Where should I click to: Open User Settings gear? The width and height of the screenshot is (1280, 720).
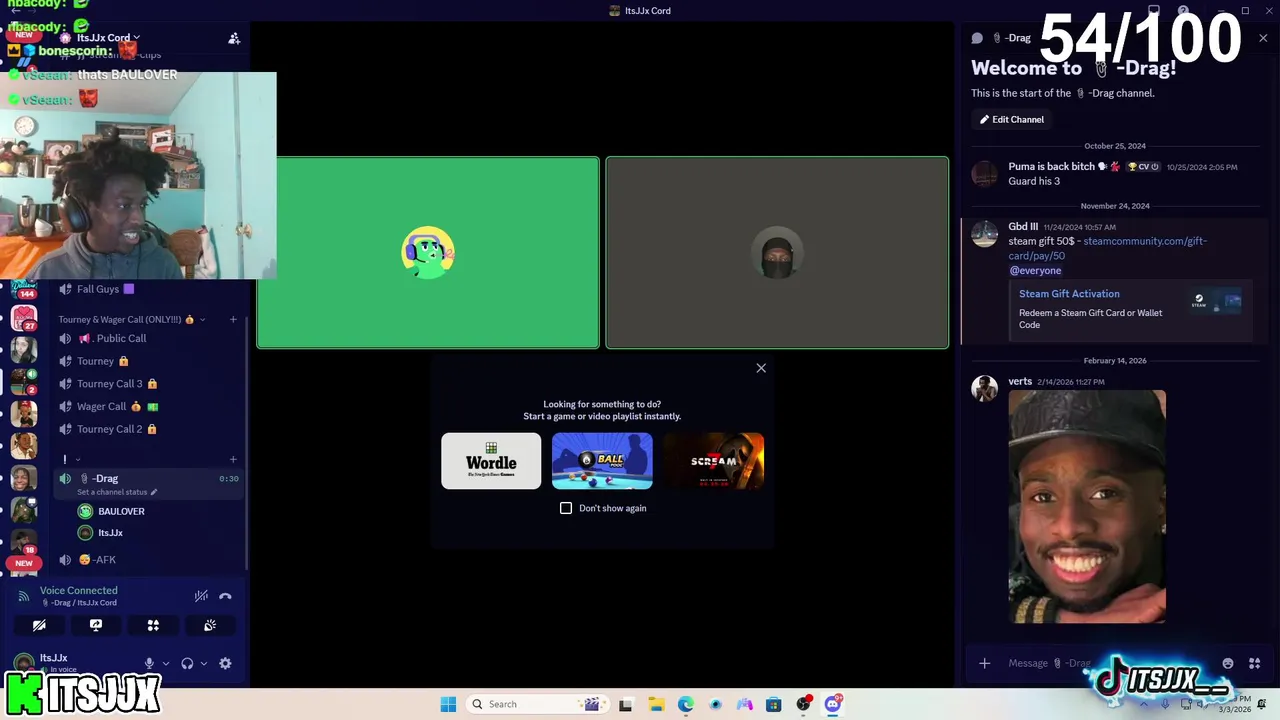[x=225, y=663]
